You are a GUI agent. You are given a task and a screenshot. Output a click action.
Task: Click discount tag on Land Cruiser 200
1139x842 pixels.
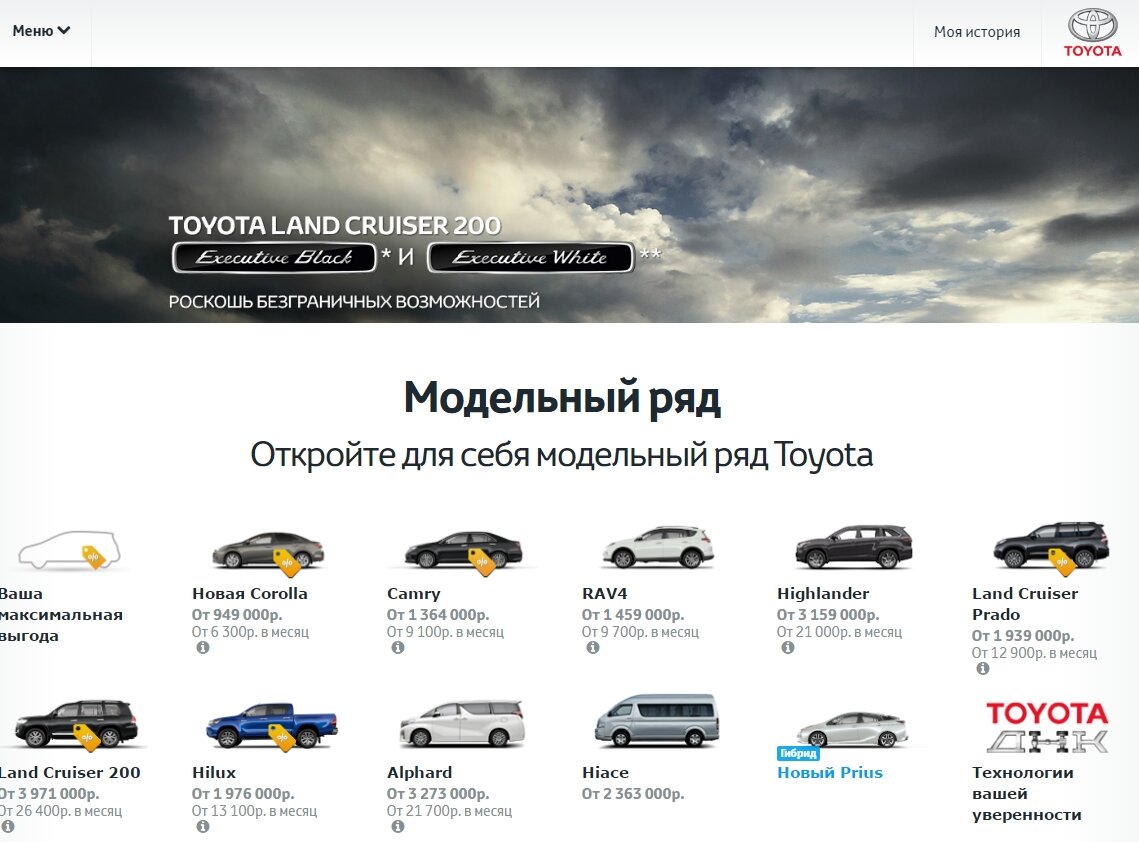(87, 737)
